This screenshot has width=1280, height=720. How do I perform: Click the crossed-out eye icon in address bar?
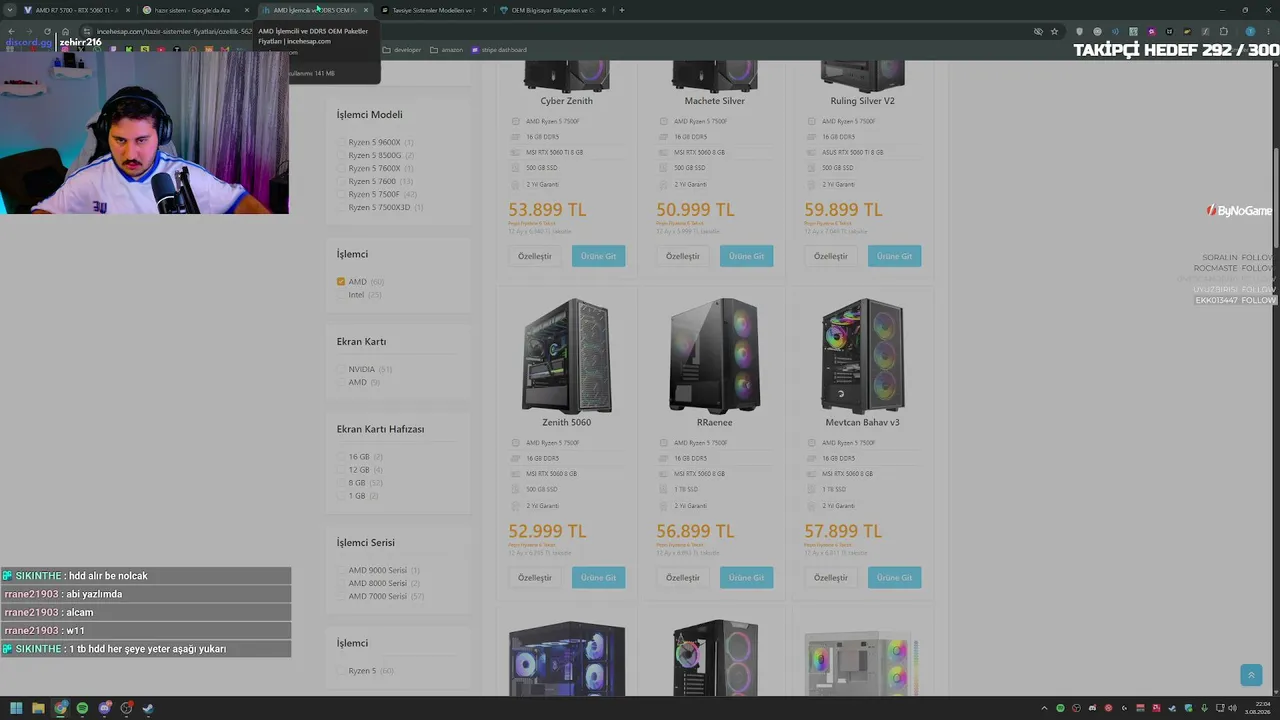coord(1038,31)
